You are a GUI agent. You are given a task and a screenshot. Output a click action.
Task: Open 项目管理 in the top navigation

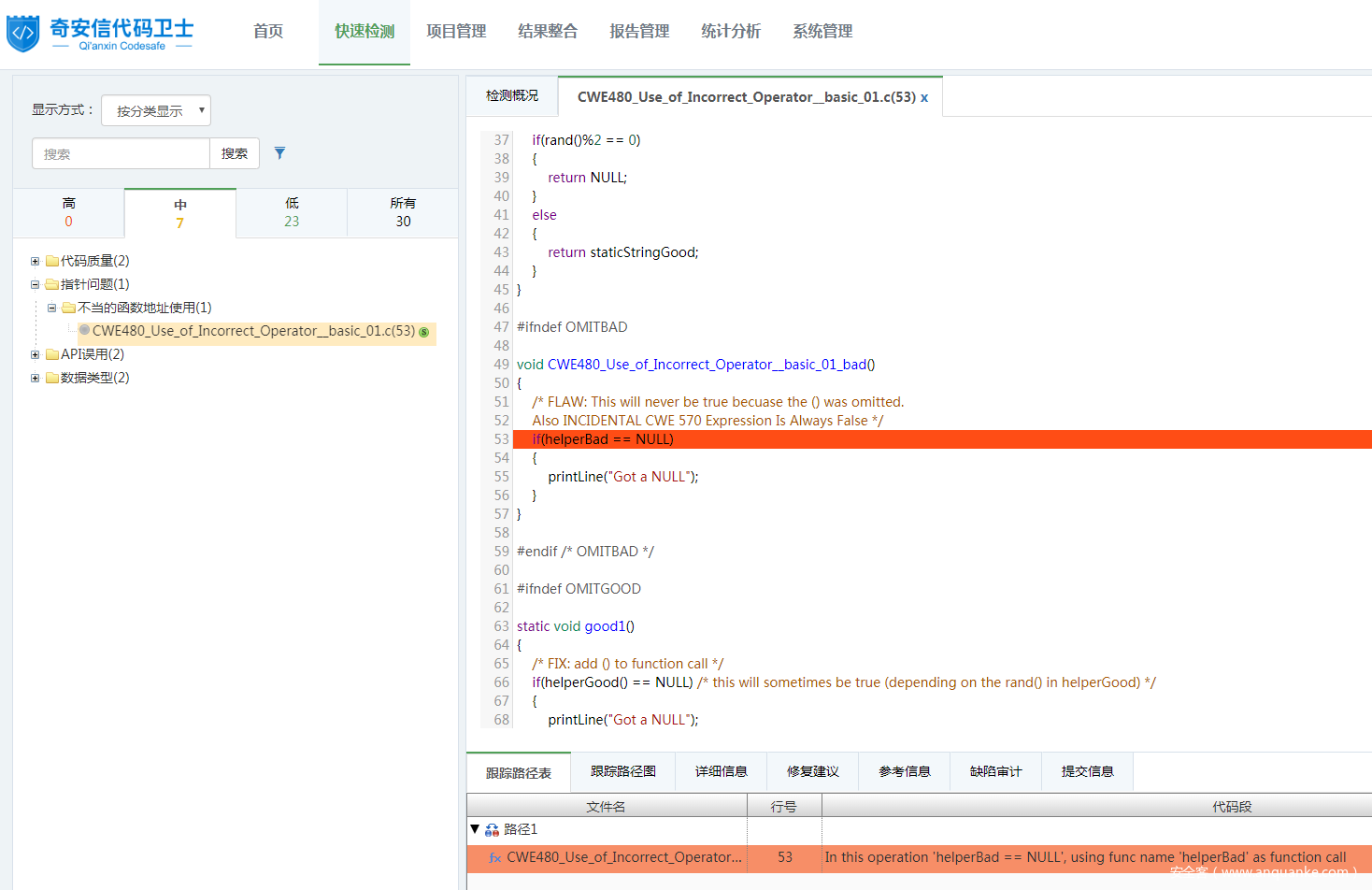point(456,32)
